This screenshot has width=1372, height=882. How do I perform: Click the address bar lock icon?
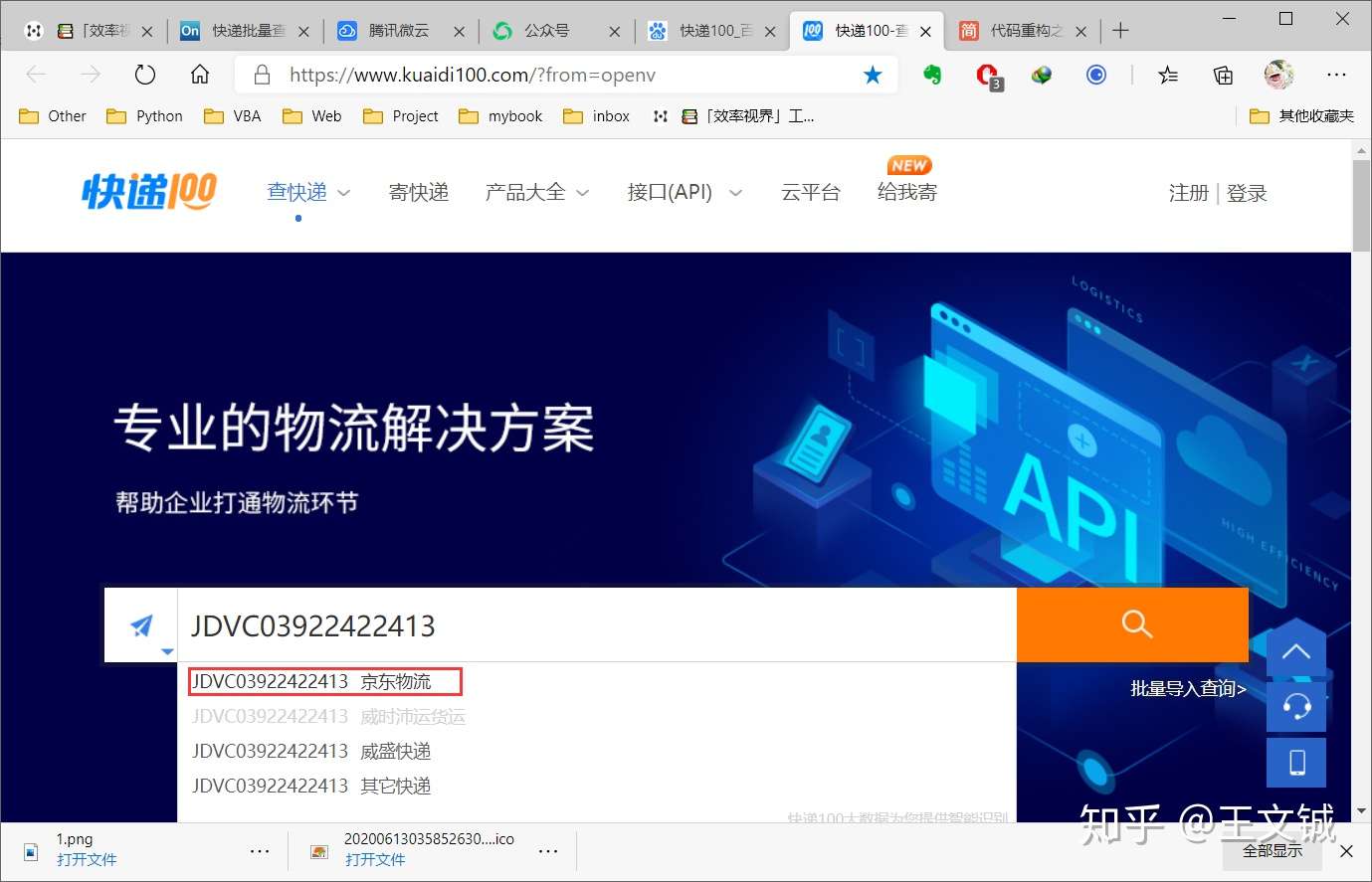[x=263, y=75]
